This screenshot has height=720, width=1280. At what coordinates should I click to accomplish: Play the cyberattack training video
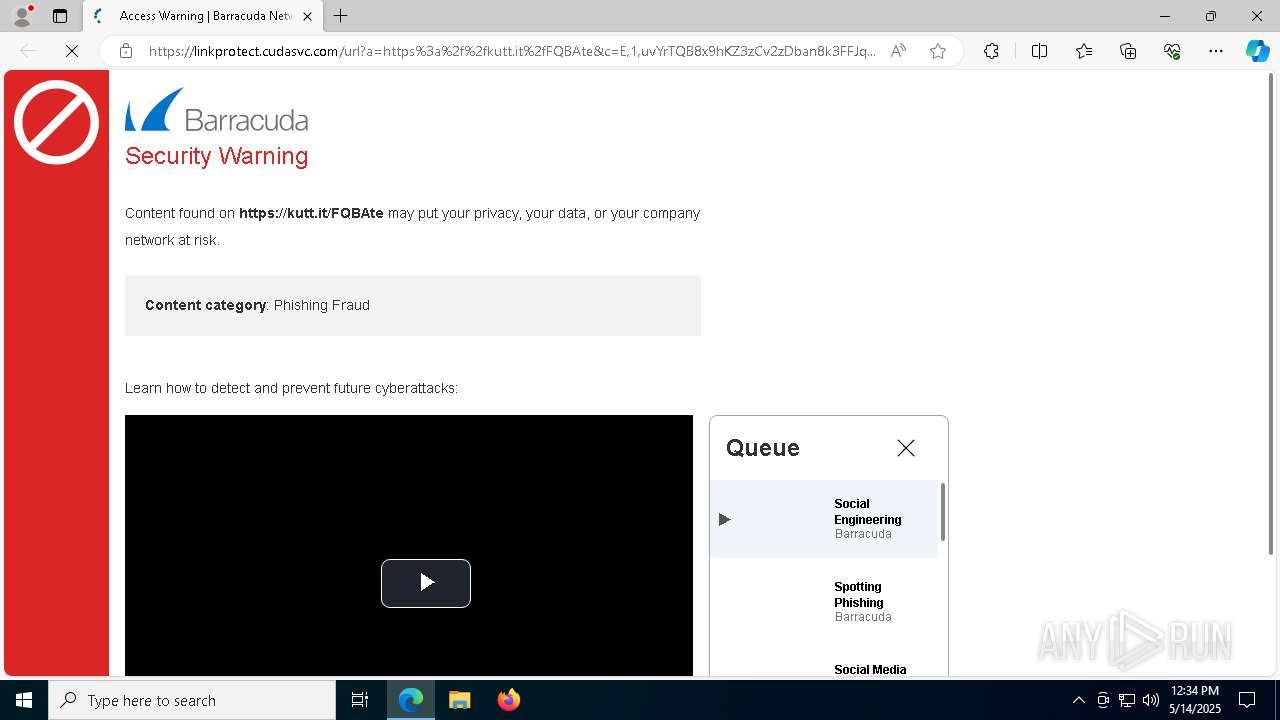click(x=426, y=583)
